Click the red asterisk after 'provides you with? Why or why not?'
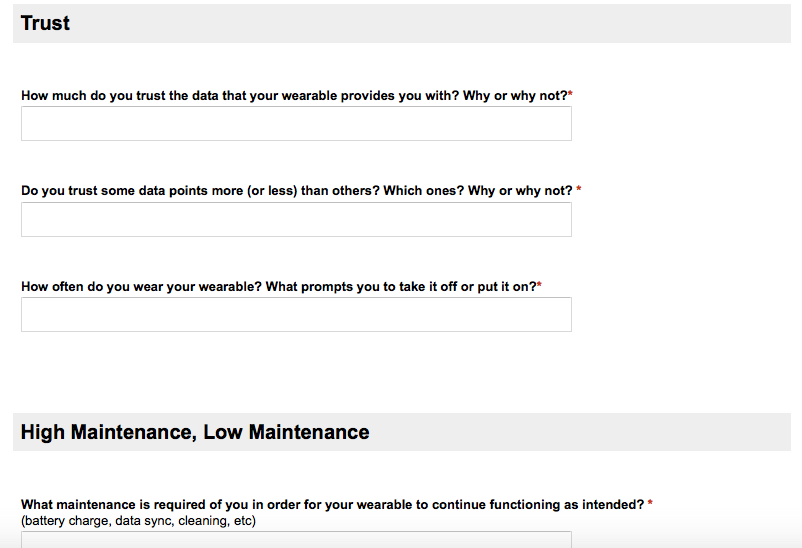Viewport: 802px width, 548px height. point(570,94)
